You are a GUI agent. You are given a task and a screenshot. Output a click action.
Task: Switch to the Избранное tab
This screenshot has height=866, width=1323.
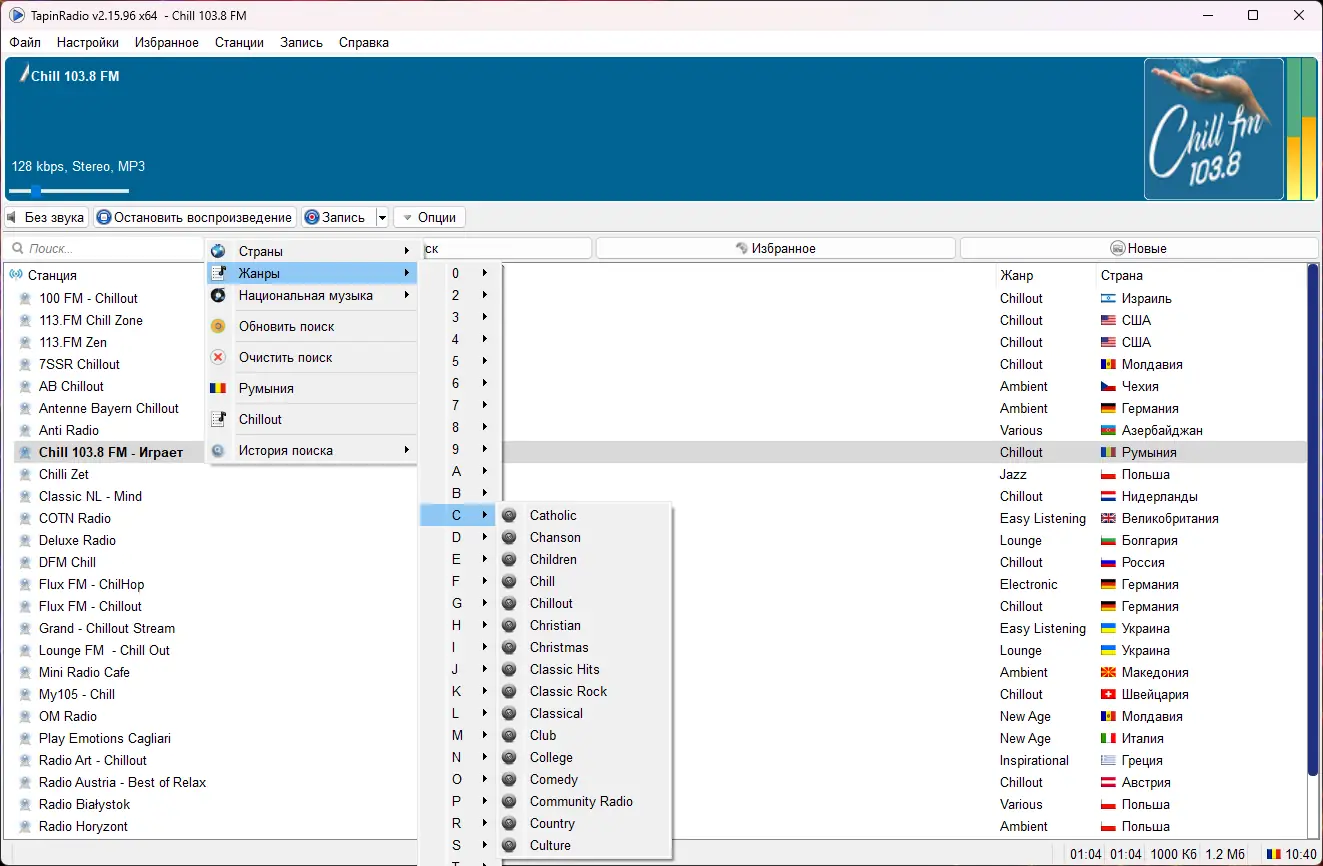tap(775, 248)
